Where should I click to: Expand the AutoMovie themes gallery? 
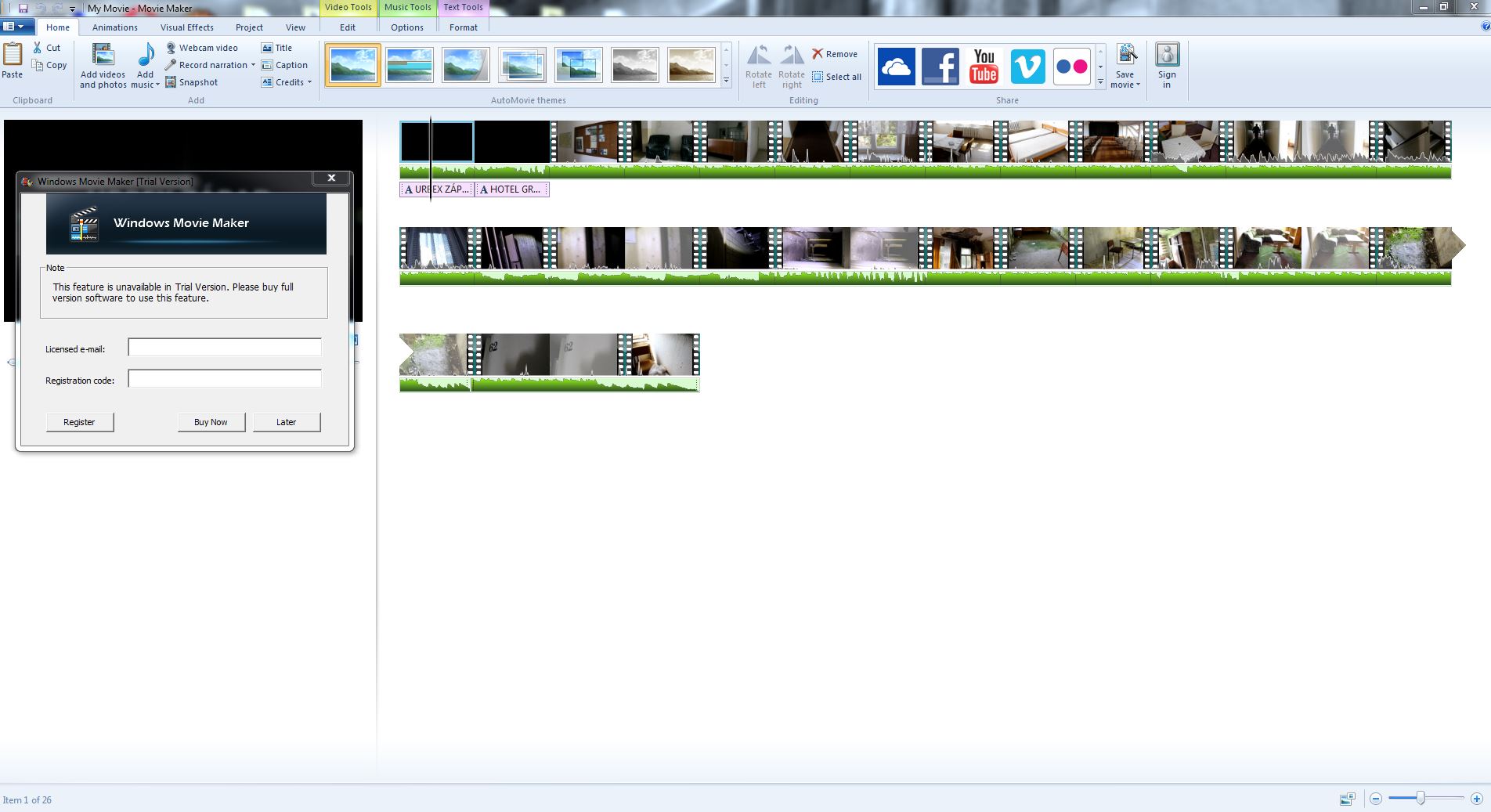coord(726,81)
